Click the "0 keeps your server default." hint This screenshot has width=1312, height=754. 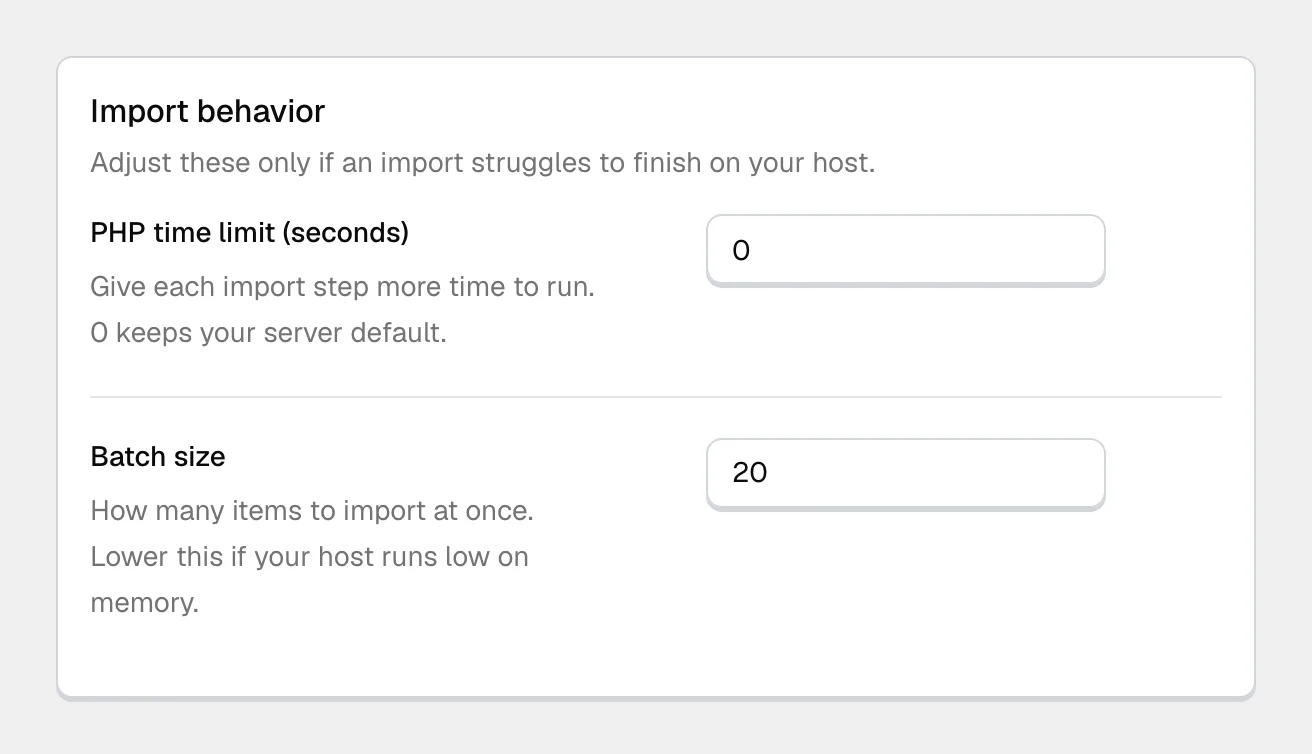pyautogui.click(x=269, y=333)
